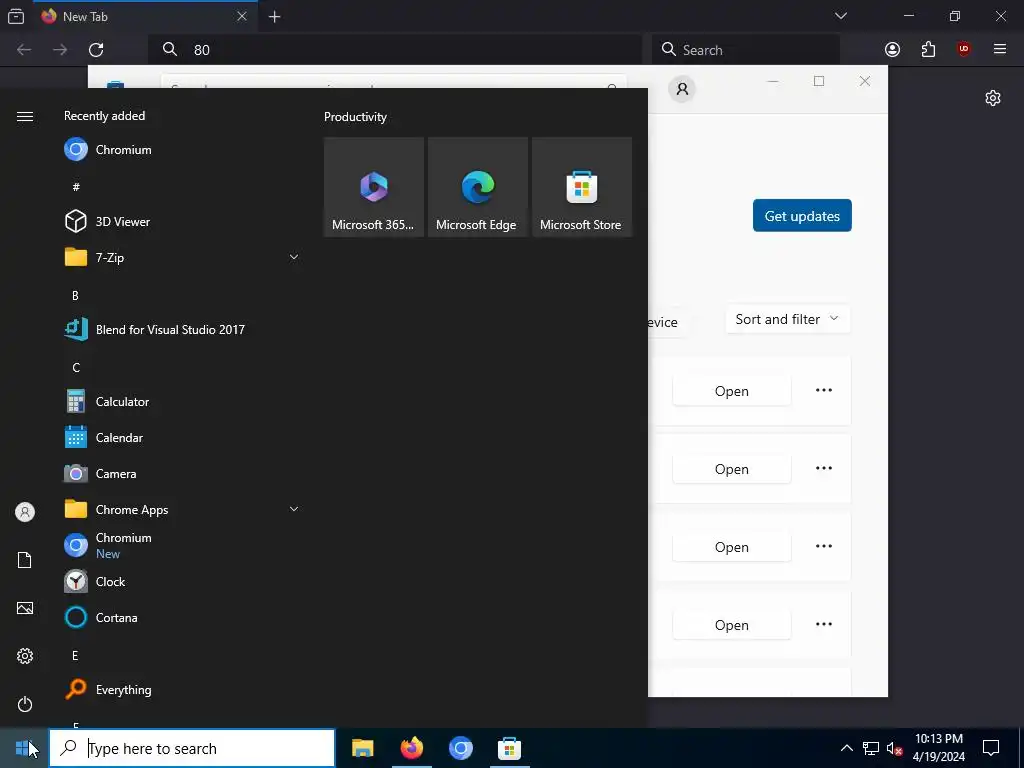Screen dimensions: 1024x768
Task: Open the Microsoft 365 tile
Action: pyautogui.click(x=374, y=187)
